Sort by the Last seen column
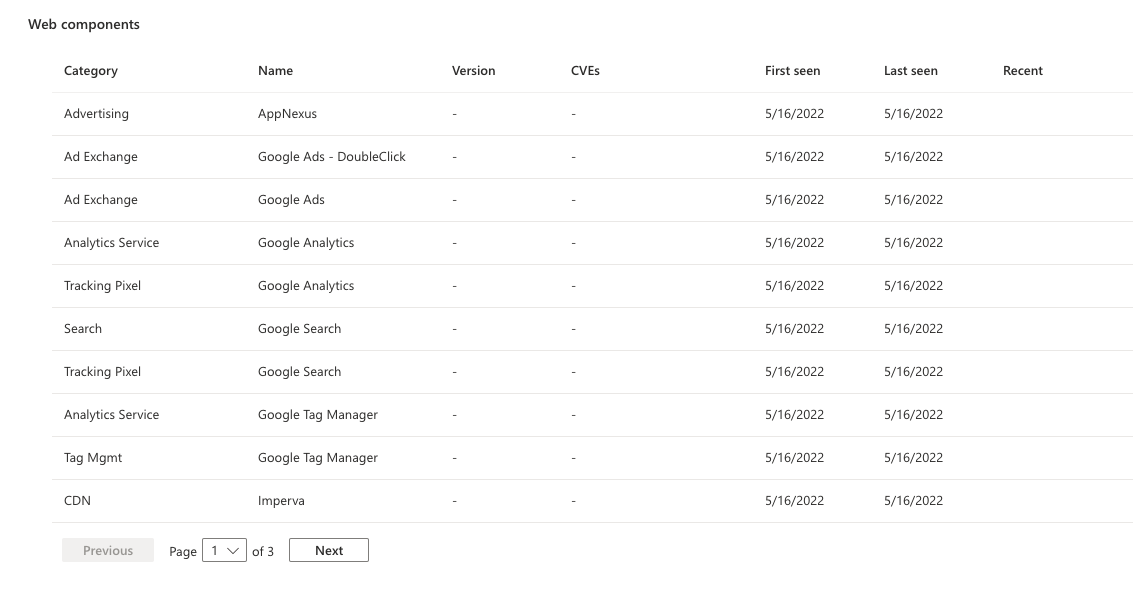The width and height of the screenshot is (1133, 595). click(911, 70)
